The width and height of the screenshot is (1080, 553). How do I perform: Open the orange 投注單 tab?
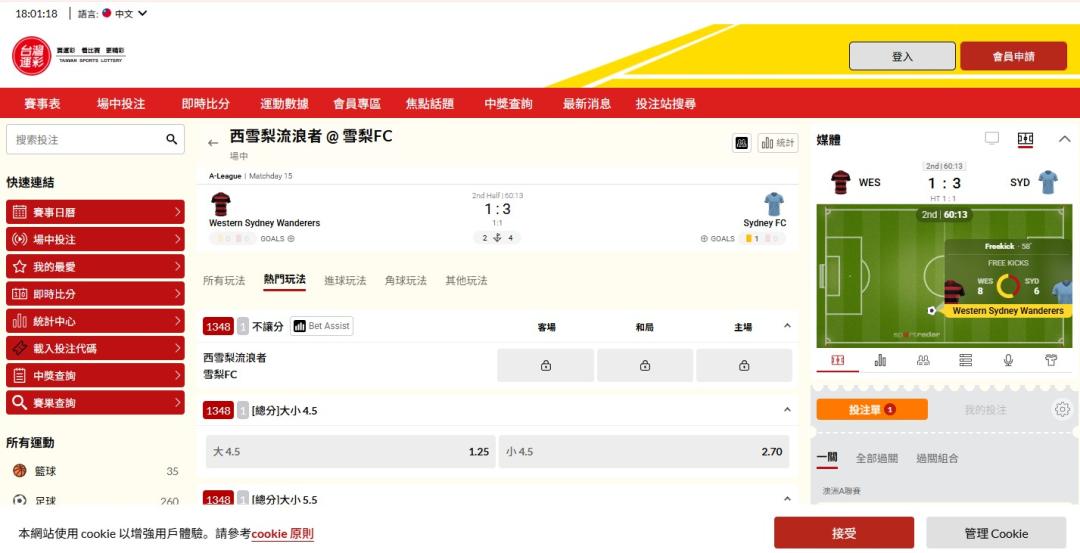[x=872, y=410]
